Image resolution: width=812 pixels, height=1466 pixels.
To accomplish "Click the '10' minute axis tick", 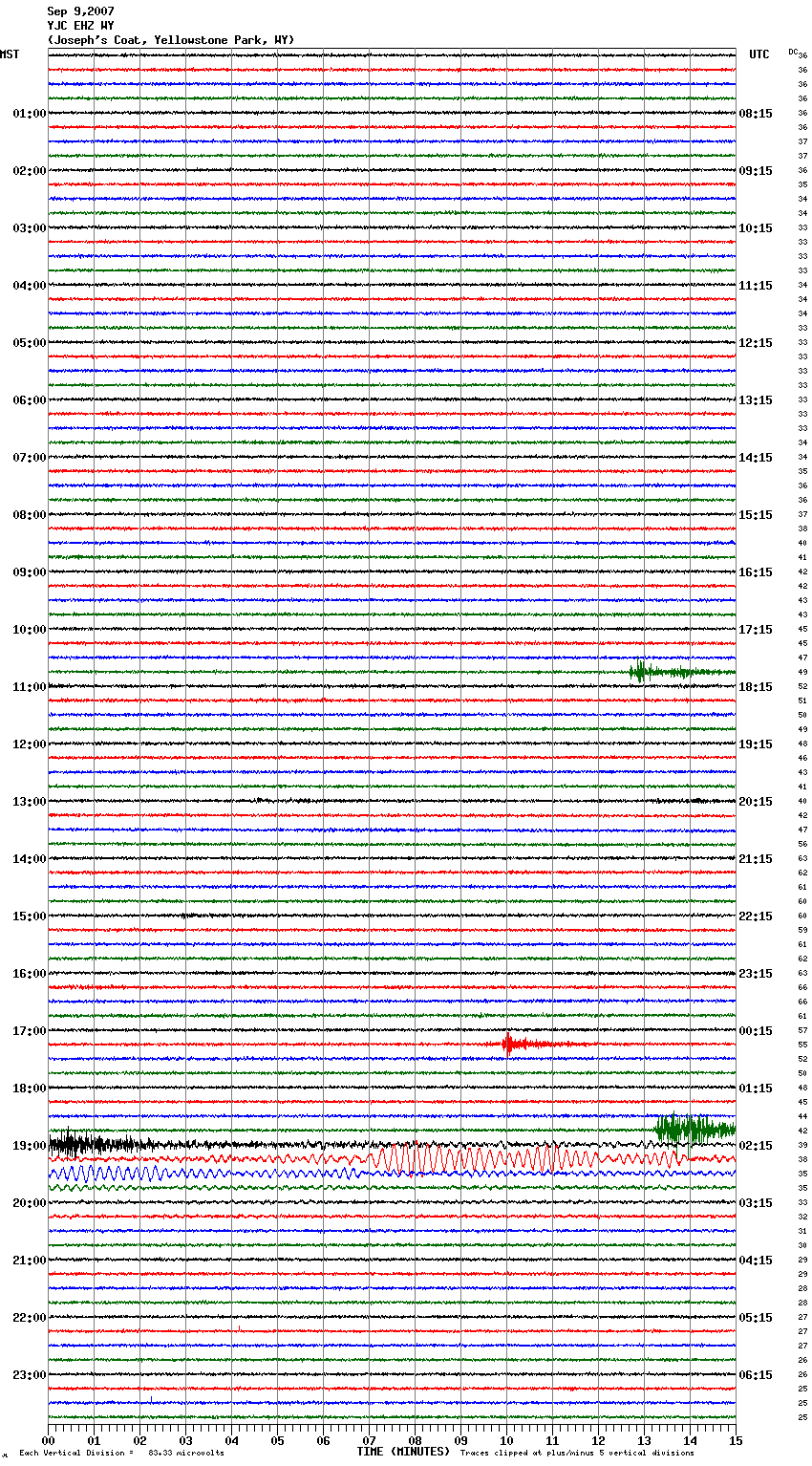I will tap(507, 1440).
